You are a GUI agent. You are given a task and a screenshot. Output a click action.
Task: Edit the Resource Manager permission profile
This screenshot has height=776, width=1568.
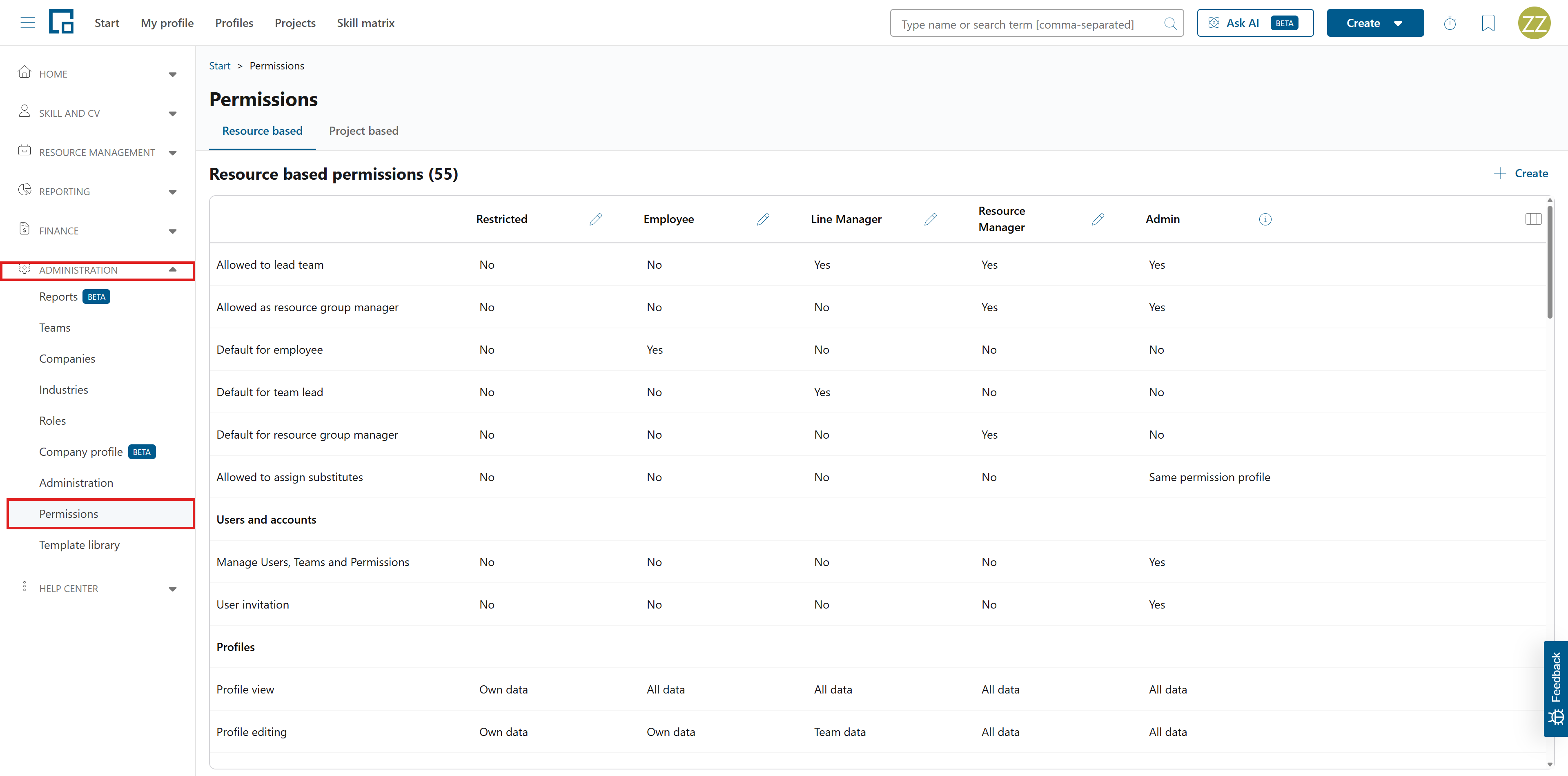pyautogui.click(x=1098, y=219)
